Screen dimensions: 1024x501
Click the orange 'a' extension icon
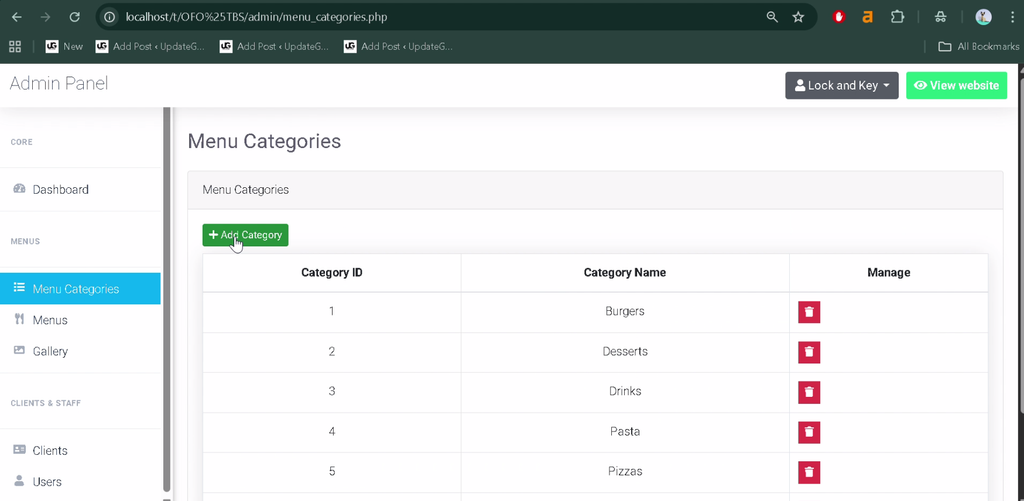click(x=867, y=17)
